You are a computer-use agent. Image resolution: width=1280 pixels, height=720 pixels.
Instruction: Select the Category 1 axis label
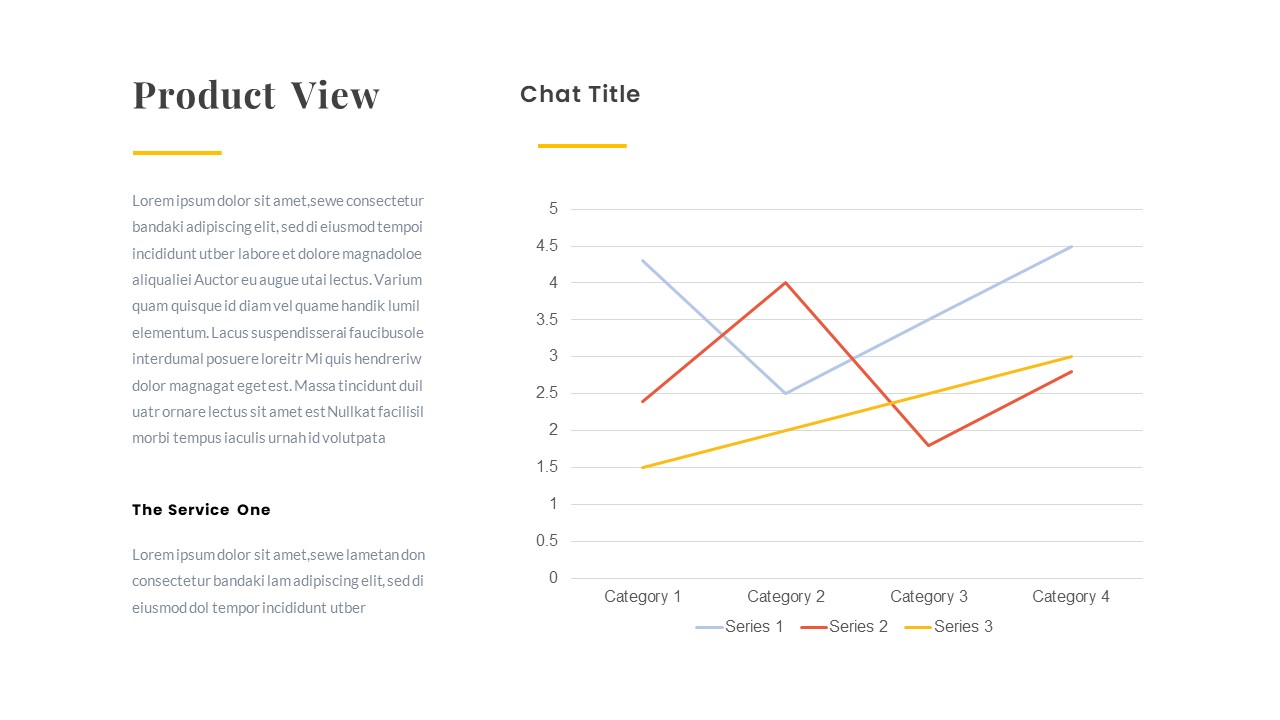[x=643, y=597]
